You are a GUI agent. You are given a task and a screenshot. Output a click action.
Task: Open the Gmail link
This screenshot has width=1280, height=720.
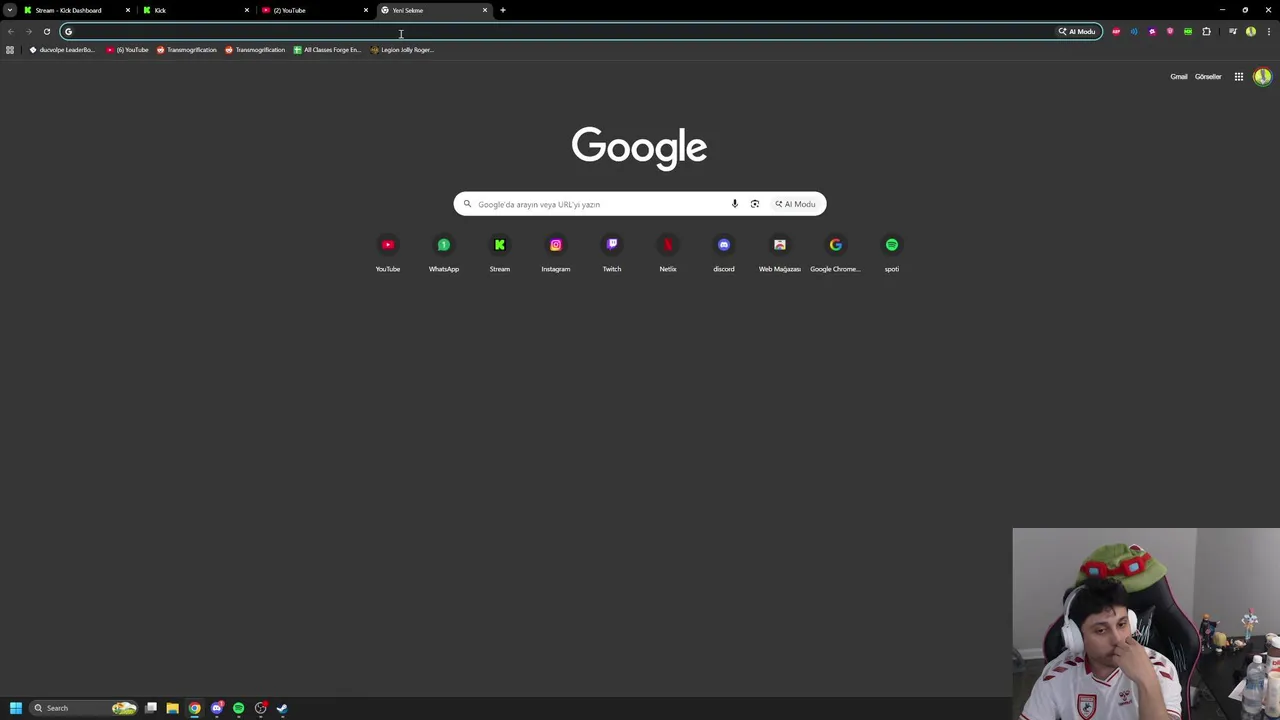[1179, 76]
